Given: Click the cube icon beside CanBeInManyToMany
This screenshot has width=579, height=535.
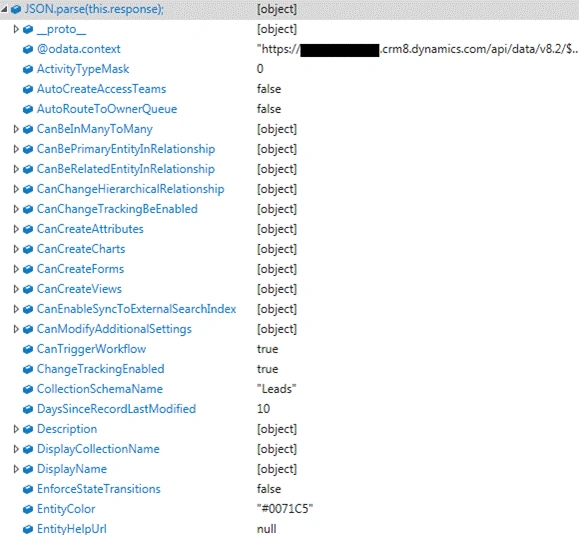Looking at the screenshot, I should (x=28, y=129).
